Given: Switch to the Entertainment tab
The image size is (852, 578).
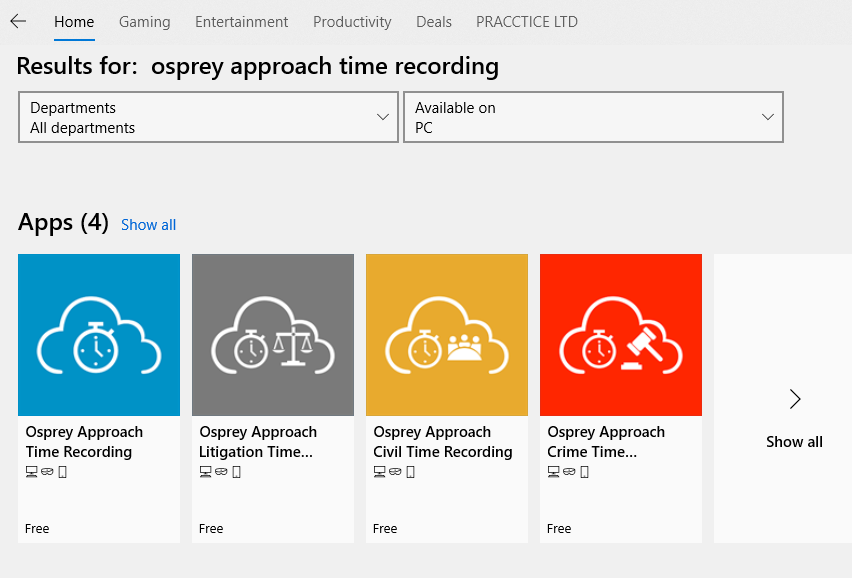Looking at the screenshot, I should coord(241,22).
